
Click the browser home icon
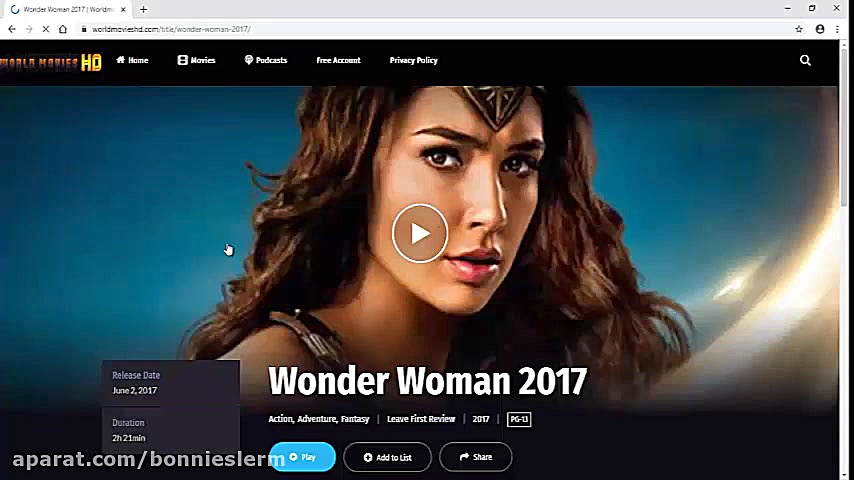pos(63,29)
